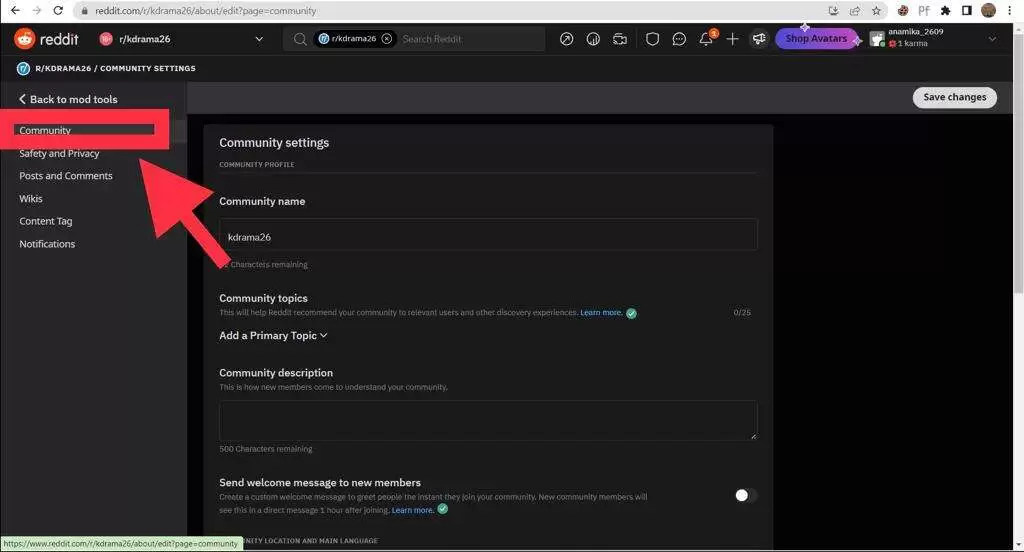Click the Community settings heading
Image resolution: width=1024 pixels, height=552 pixels.
(x=274, y=143)
